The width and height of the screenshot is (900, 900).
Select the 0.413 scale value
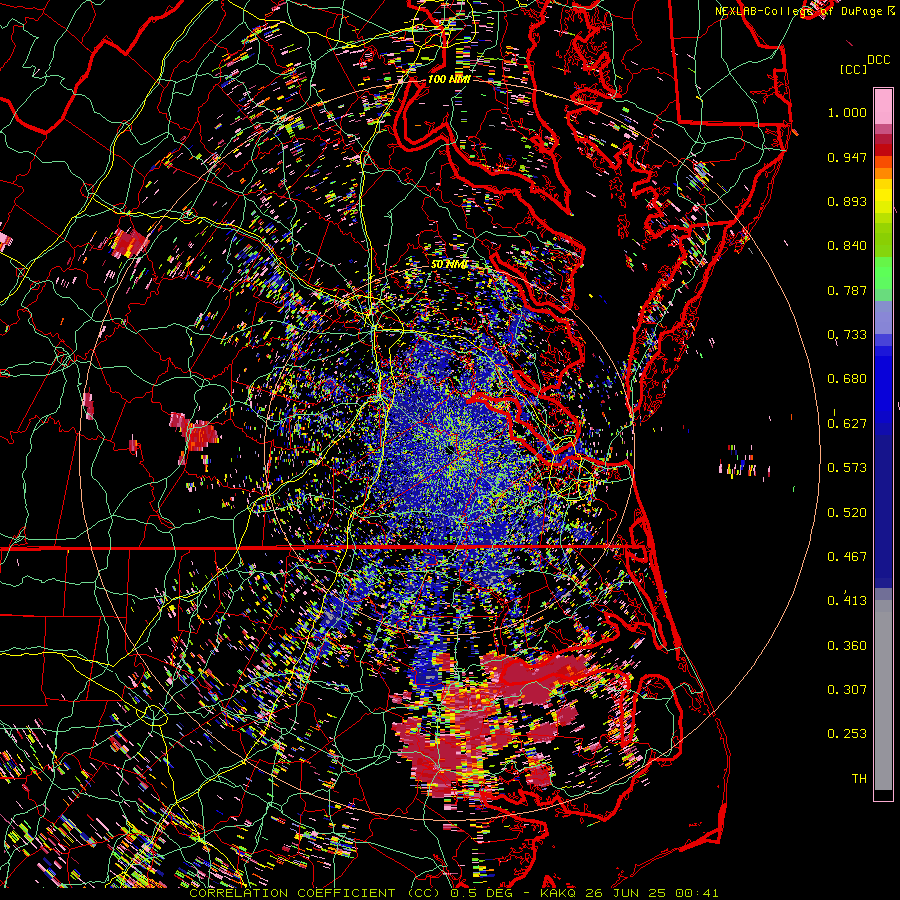[x=847, y=601]
